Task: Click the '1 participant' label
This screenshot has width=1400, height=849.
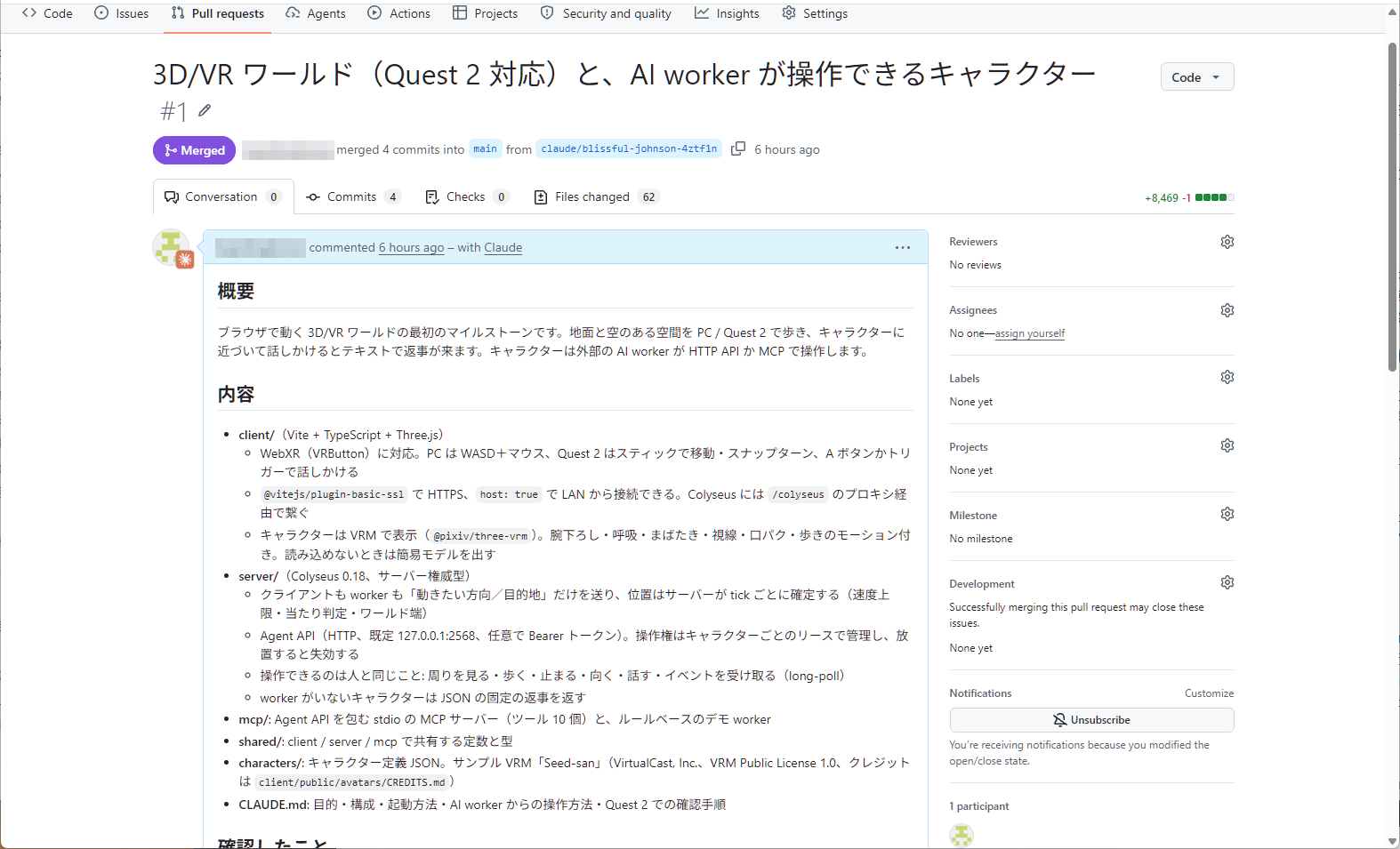Action: coord(979,806)
